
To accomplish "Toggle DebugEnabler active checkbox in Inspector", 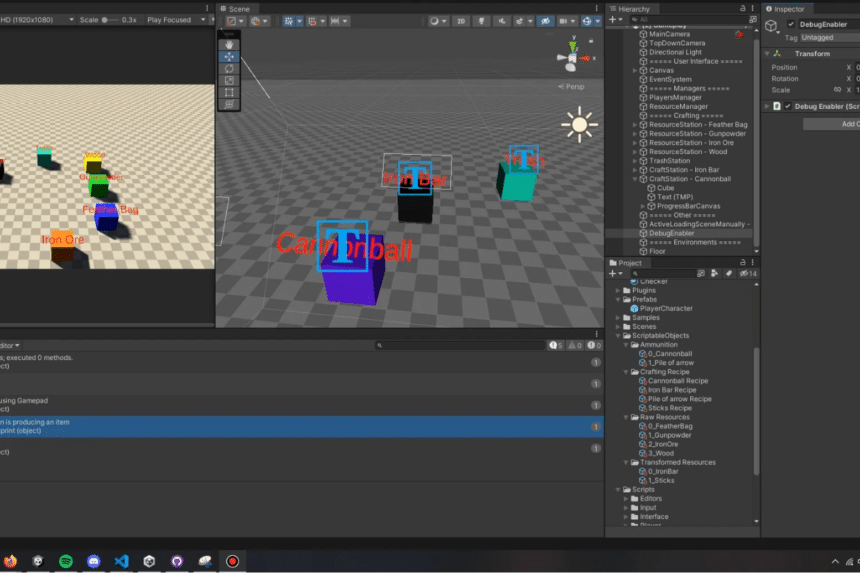I will pos(791,24).
